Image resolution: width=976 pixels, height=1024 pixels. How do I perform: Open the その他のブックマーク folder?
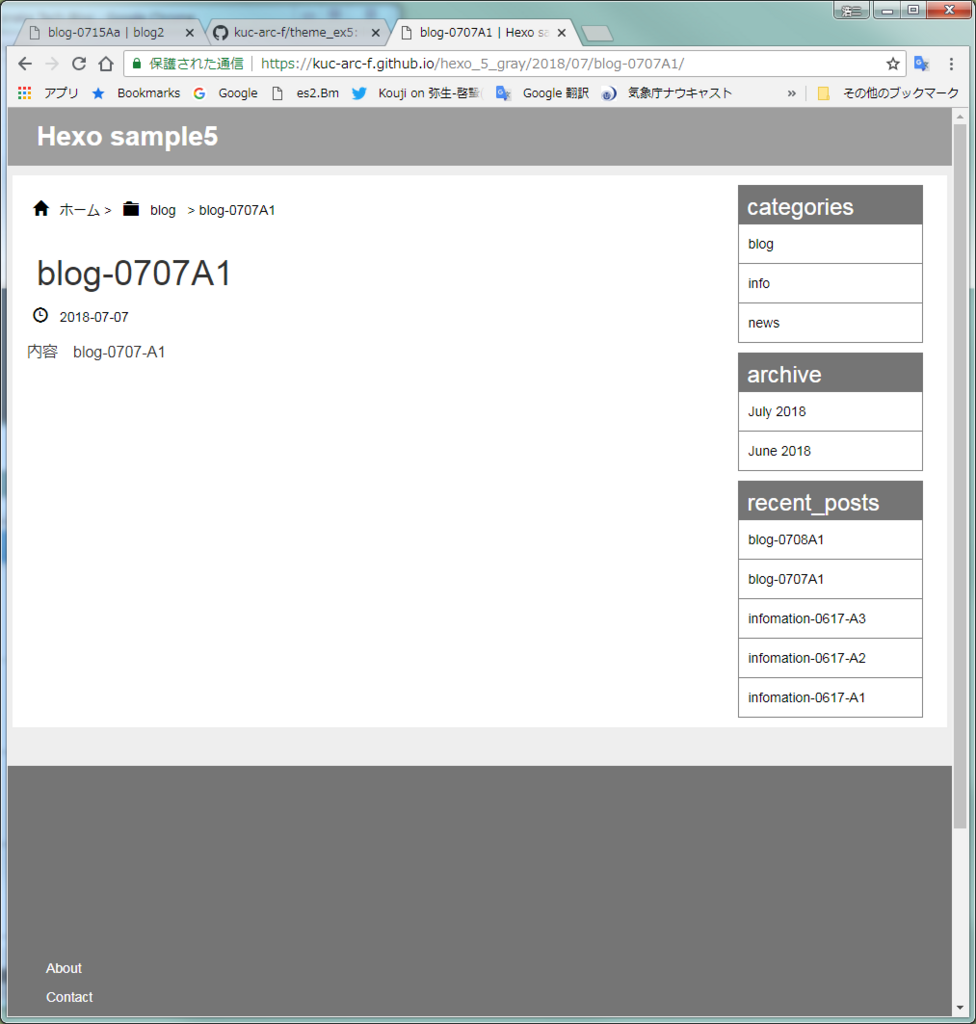[888, 93]
